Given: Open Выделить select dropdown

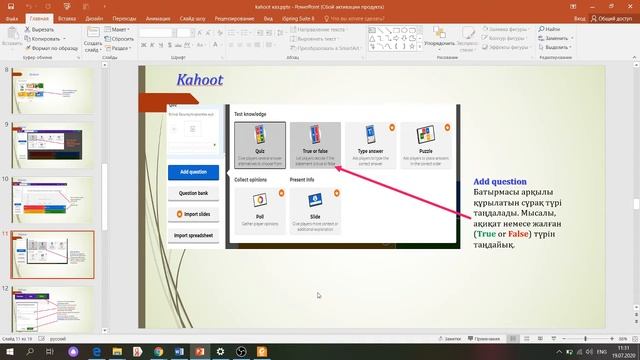Looking at the screenshot, I should (555, 47).
